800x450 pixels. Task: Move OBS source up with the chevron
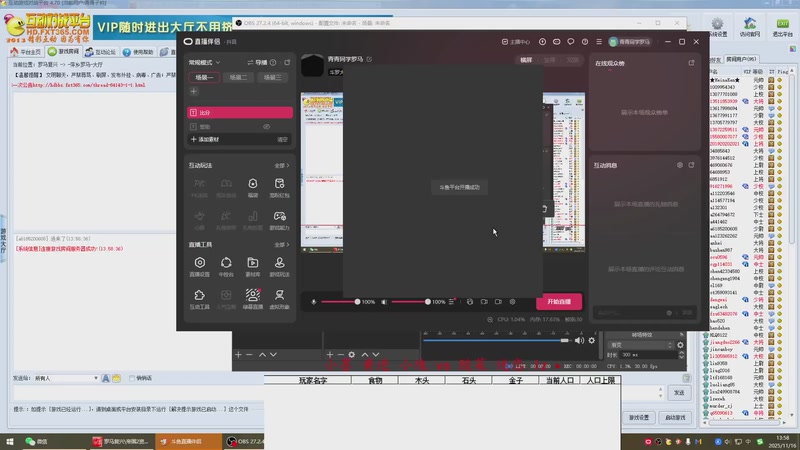365,355
